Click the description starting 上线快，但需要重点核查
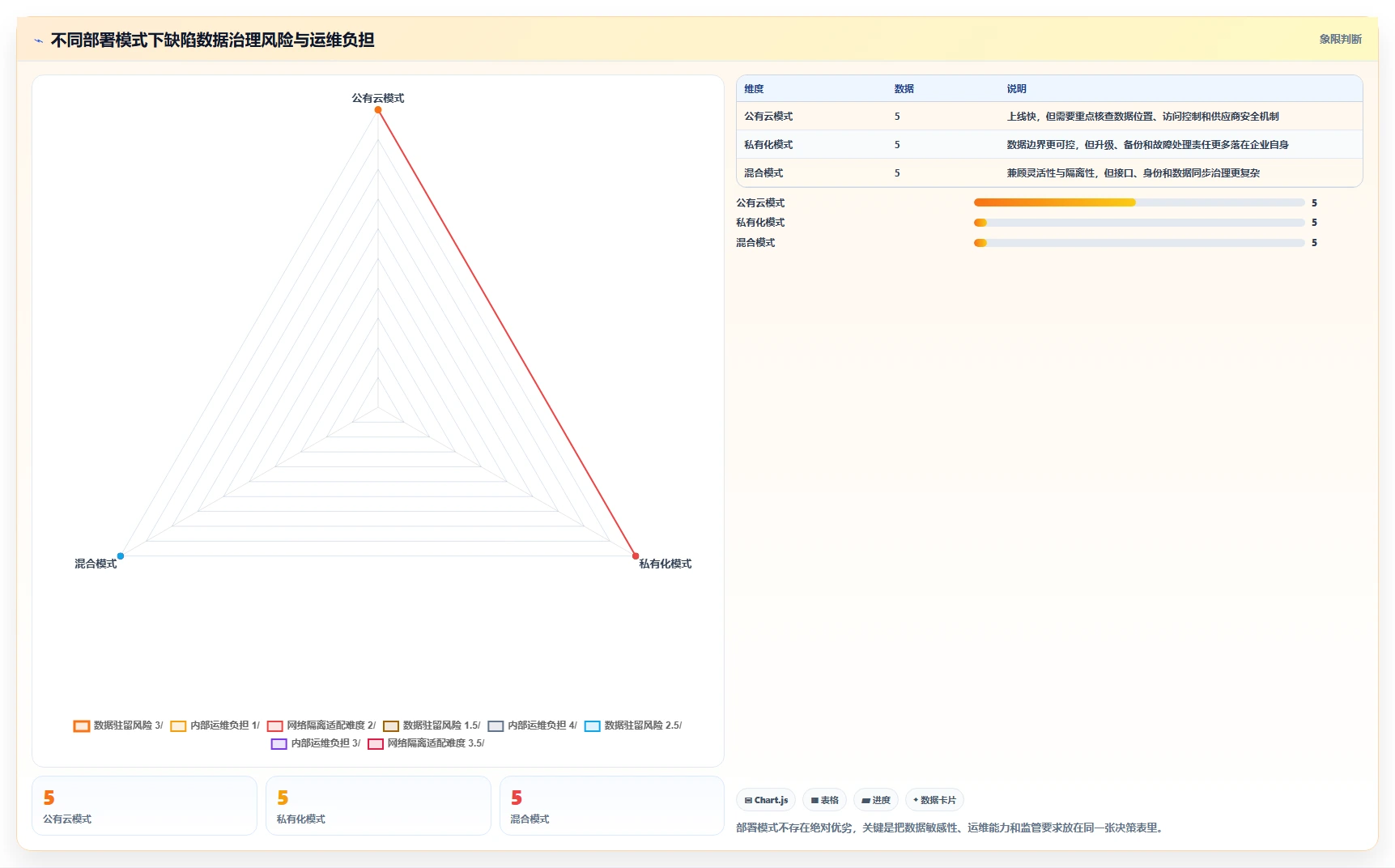 pyautogui.click(x=1143, y=117)
